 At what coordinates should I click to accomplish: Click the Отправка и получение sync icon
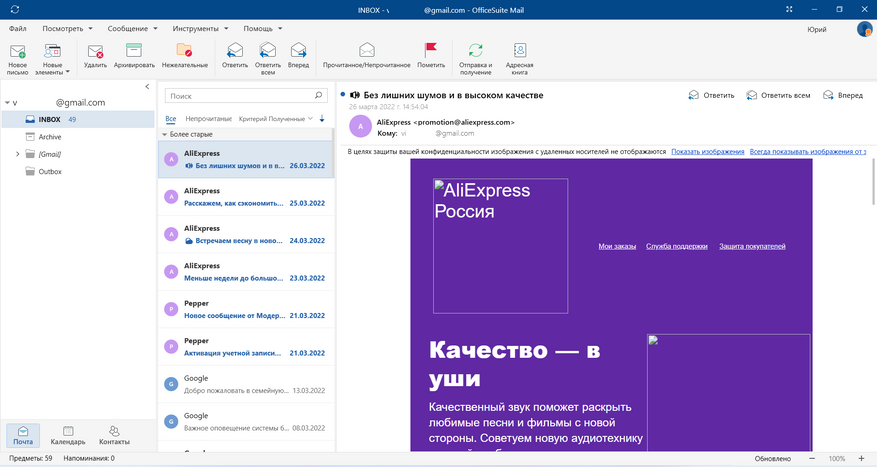[475, 50]
